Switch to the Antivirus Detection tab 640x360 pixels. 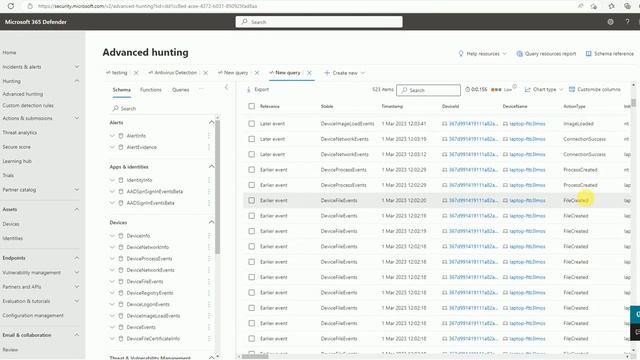(x=173, y=73)
